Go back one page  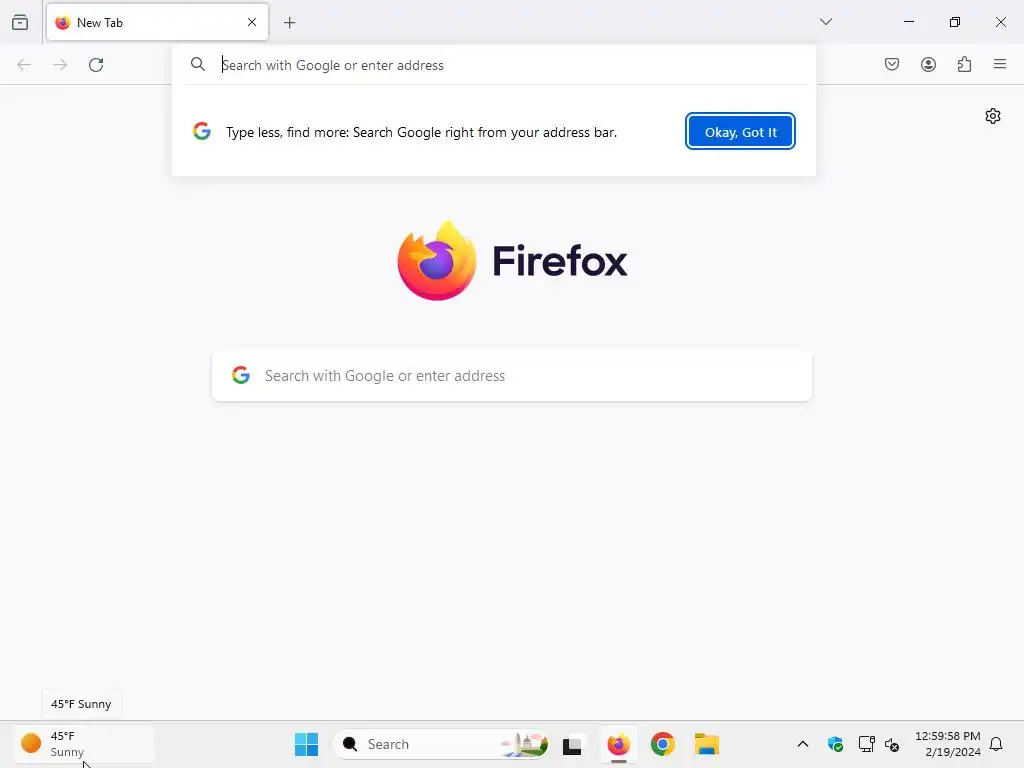click(x=24, y=65)
